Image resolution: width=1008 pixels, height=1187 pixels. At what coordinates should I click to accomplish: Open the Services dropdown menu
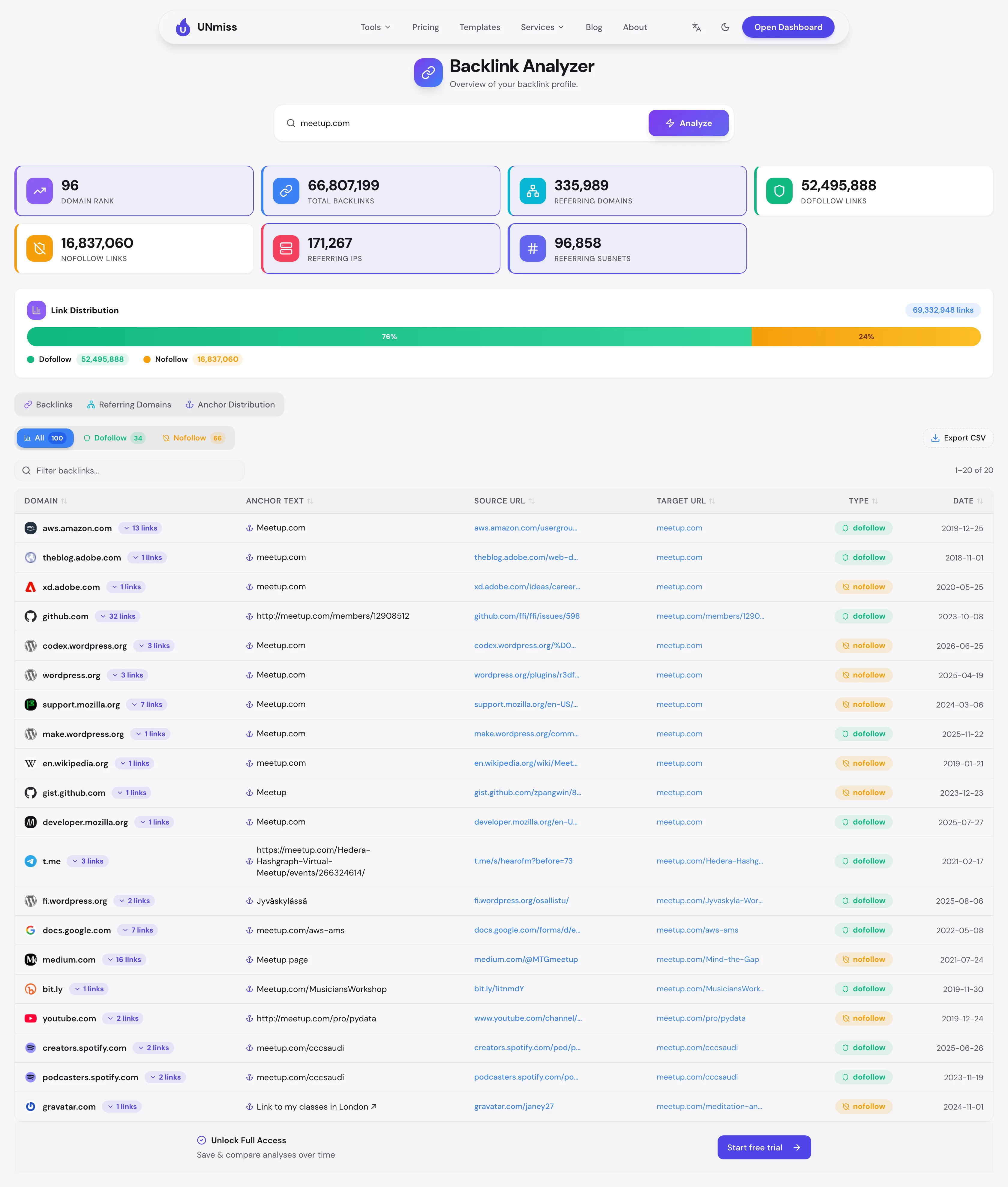coord(542,27)
